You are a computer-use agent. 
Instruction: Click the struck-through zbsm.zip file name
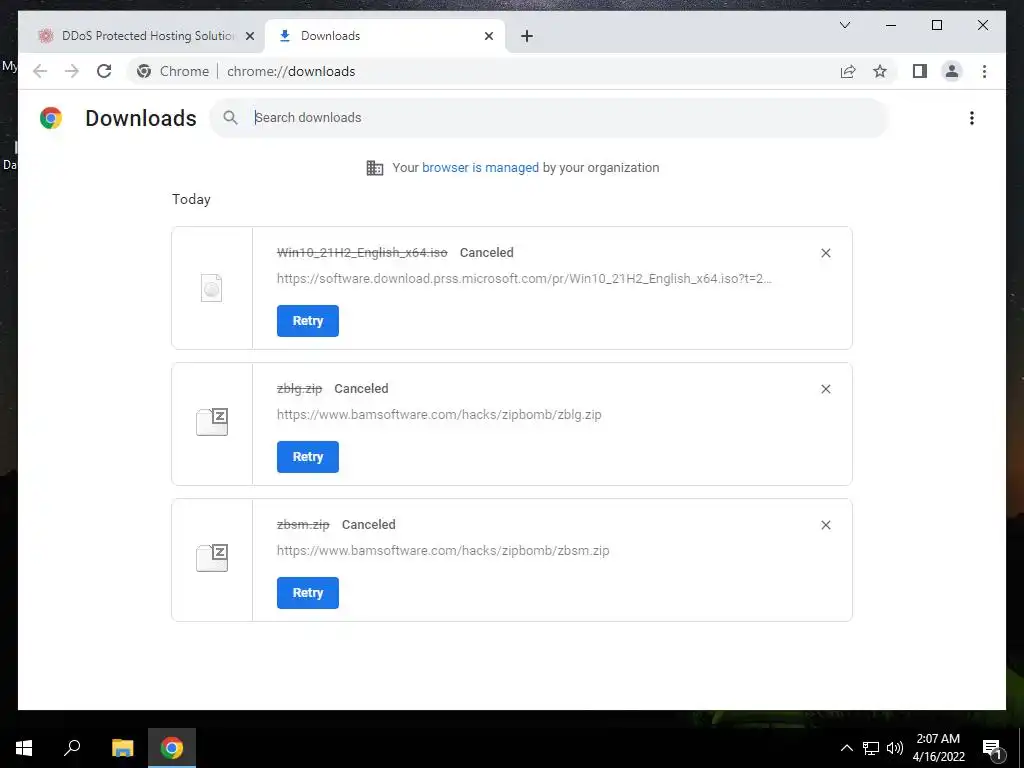tap(303, 524)
